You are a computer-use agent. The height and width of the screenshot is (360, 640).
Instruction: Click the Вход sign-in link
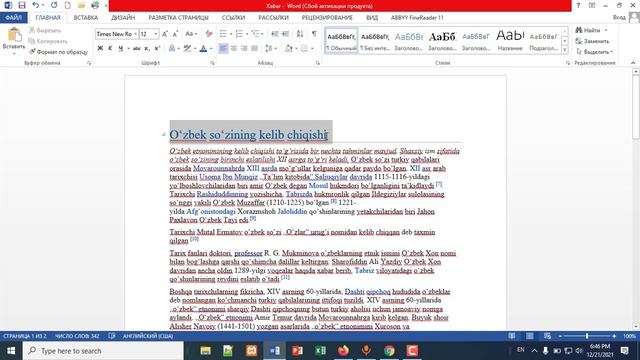pos(619,18)
